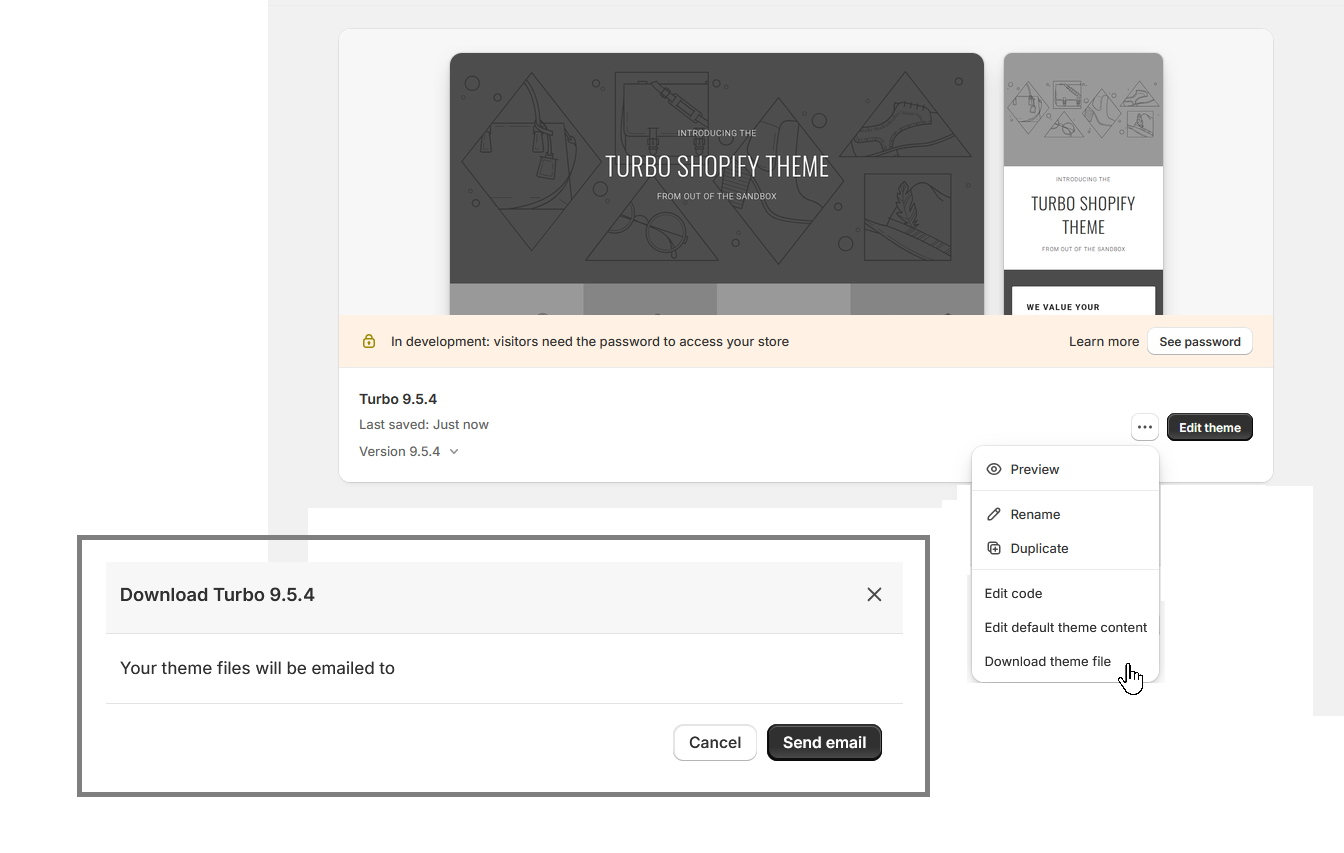Viewport: 1344px width, 853px height.
Task: Click the Send email button
Action: 824,742
